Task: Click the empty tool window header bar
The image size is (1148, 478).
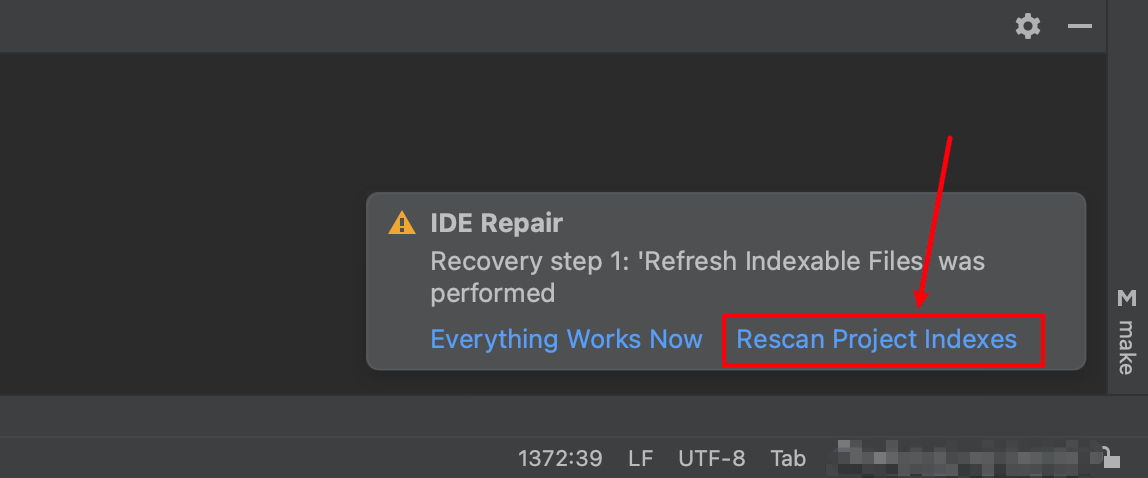Action: pyautogui.click(x=500, y=26)
